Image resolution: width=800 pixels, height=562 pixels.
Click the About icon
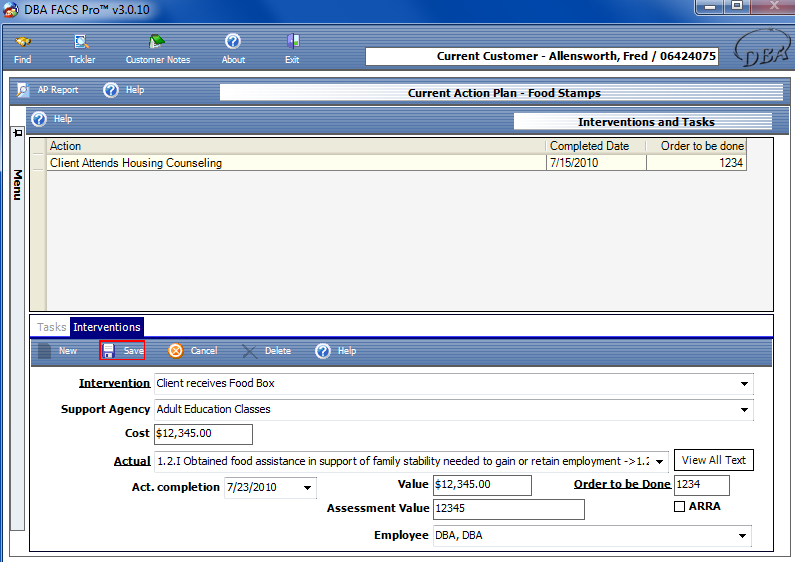233,47
